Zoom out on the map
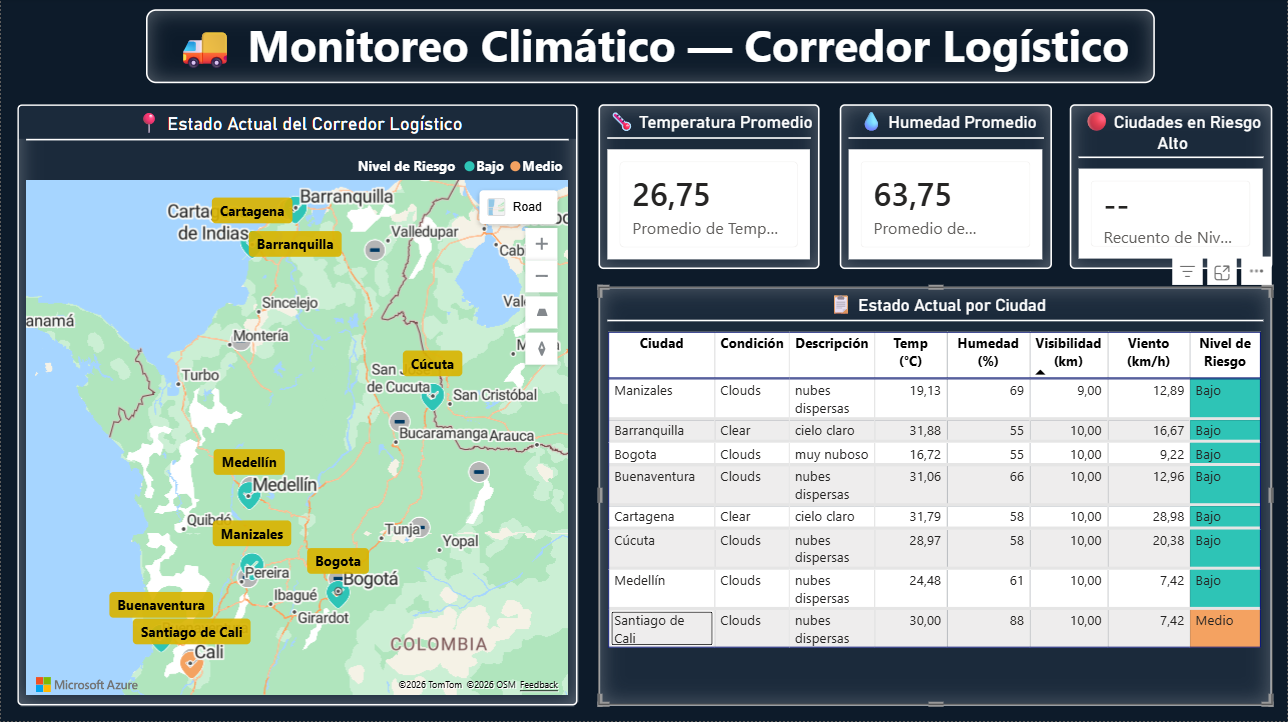The width and height of the screenshot is (1288, 722). [x=542, y=276]
